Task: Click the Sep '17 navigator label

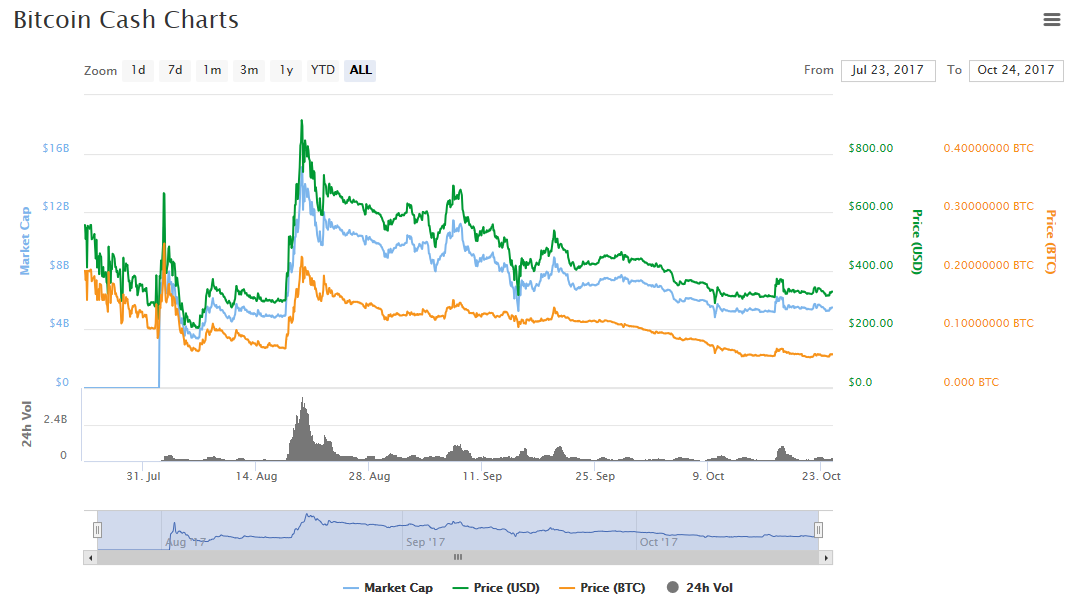Action: [x=425, y=542]
